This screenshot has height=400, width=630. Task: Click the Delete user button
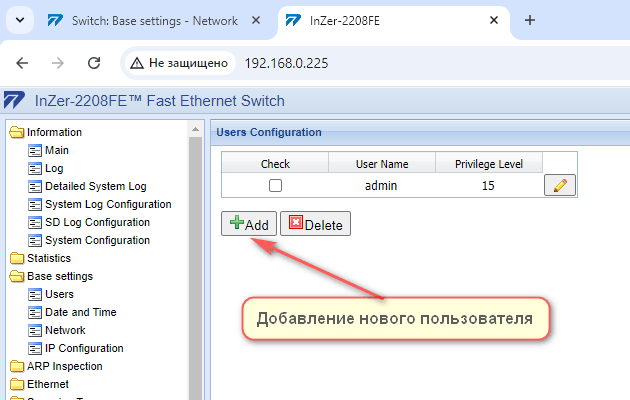[315, 224]
